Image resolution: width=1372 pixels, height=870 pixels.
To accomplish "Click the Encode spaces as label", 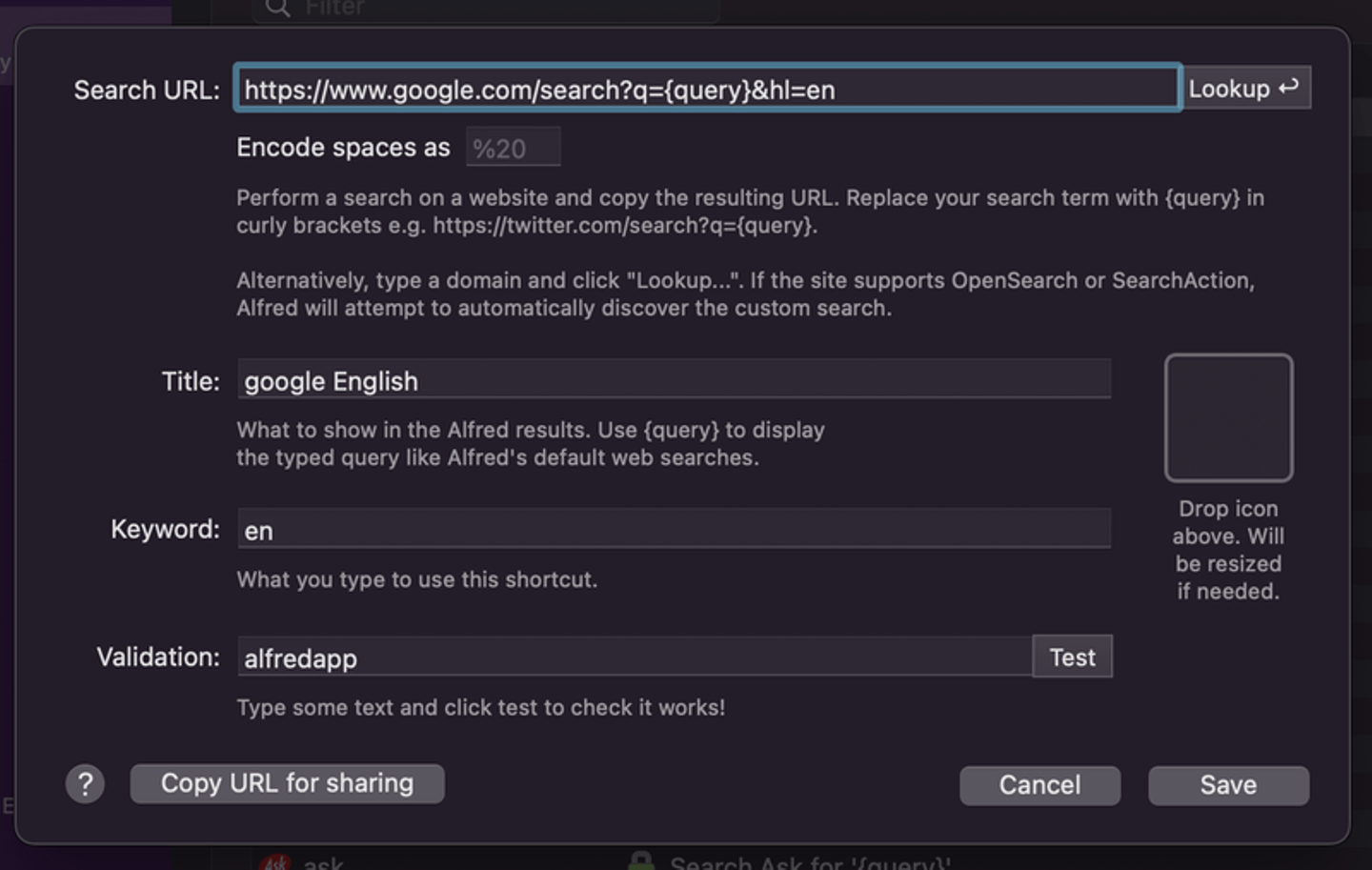I will [343, 148].
